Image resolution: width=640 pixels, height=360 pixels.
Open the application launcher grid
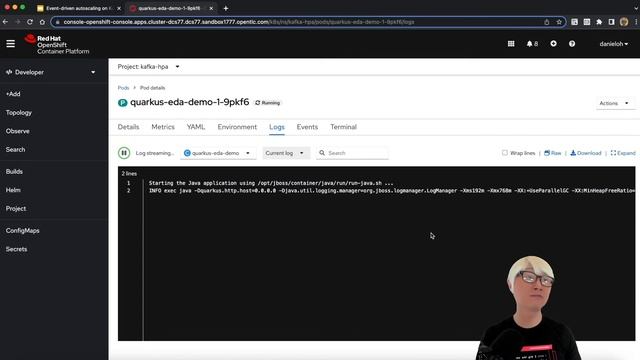pyautogui.click(x=511, y=44)
